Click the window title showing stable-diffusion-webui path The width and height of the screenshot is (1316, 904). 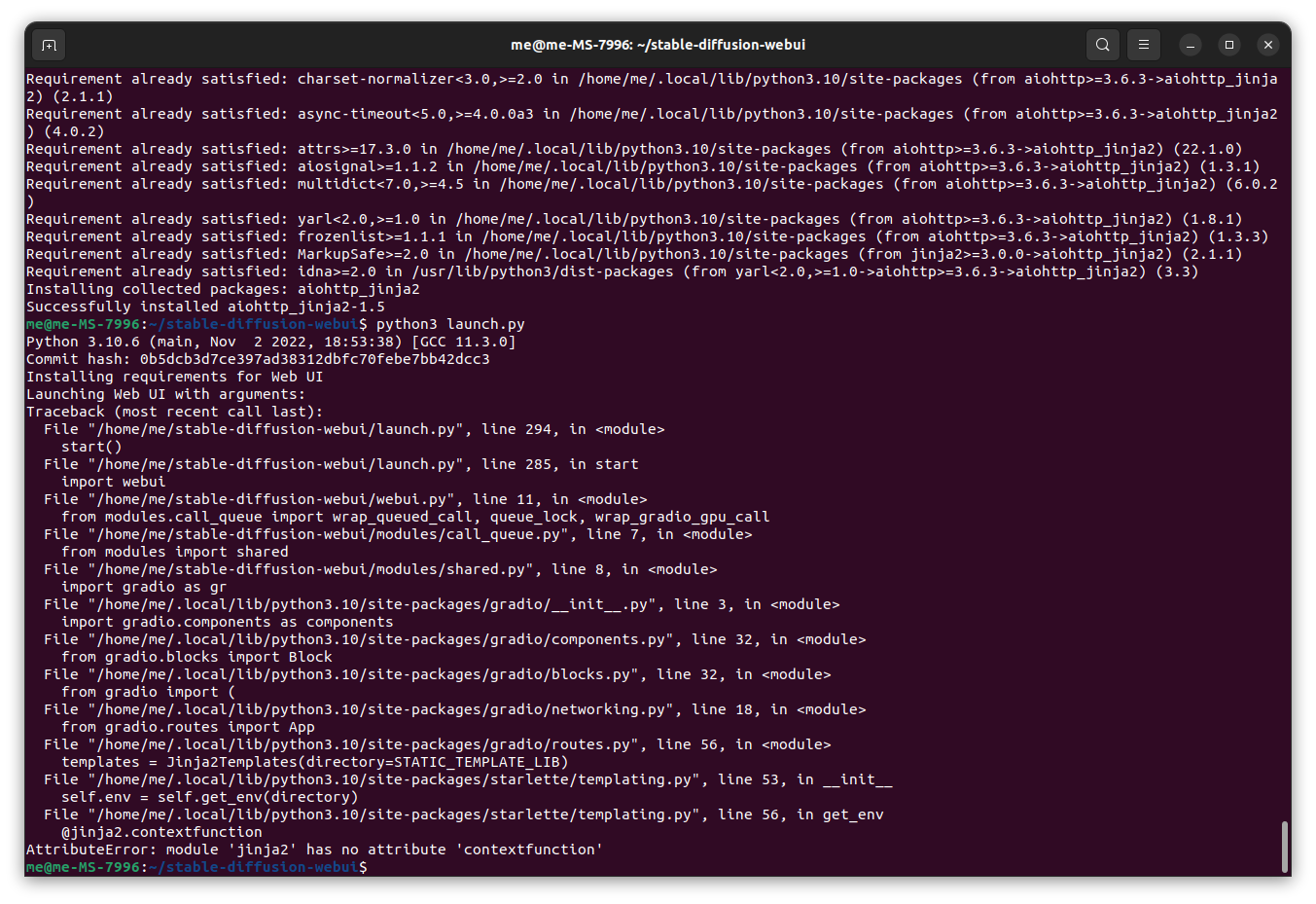click(658, 44)
